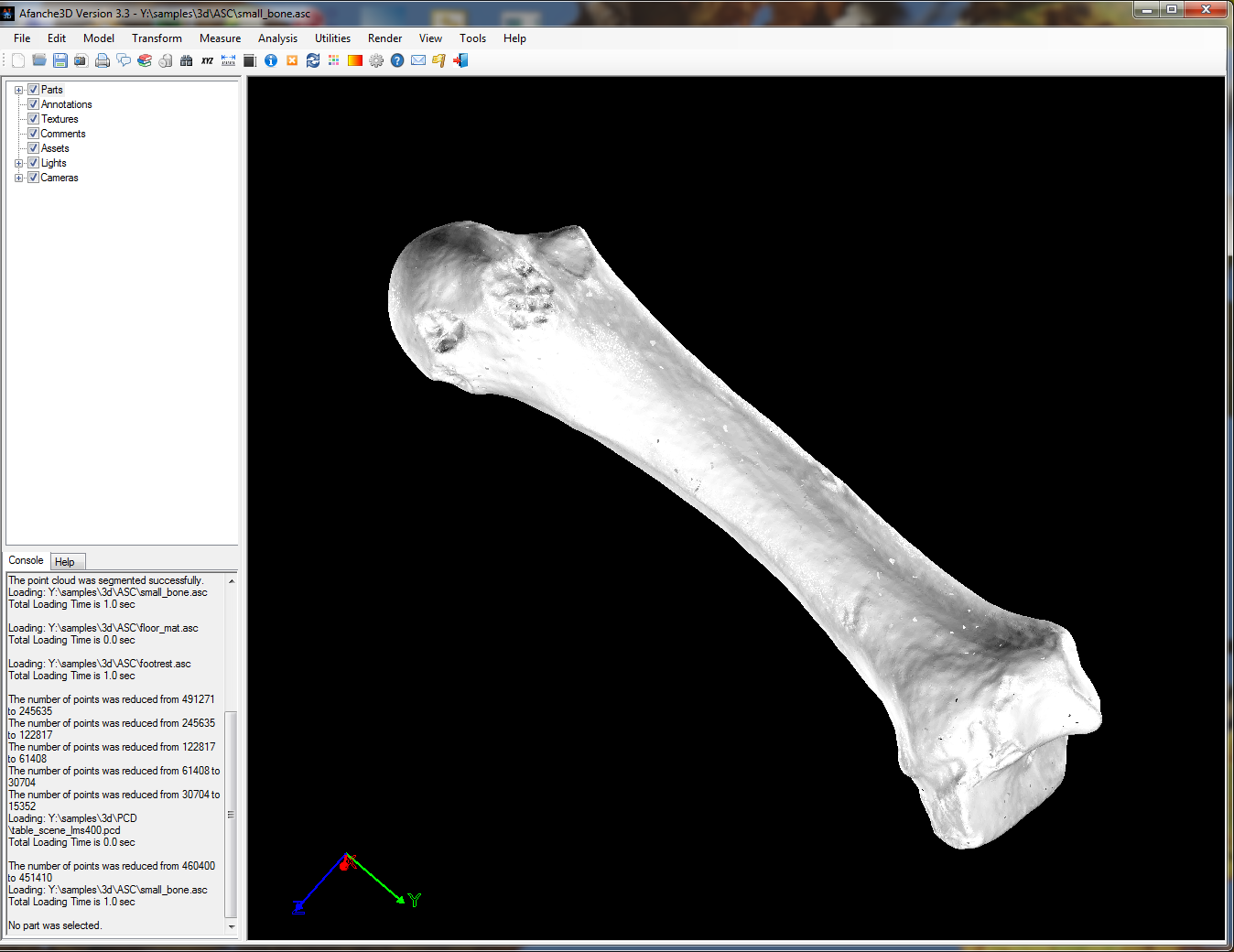The image size is (1234, 952).
Task: Click the blue info icon
Action: point(271,60)
